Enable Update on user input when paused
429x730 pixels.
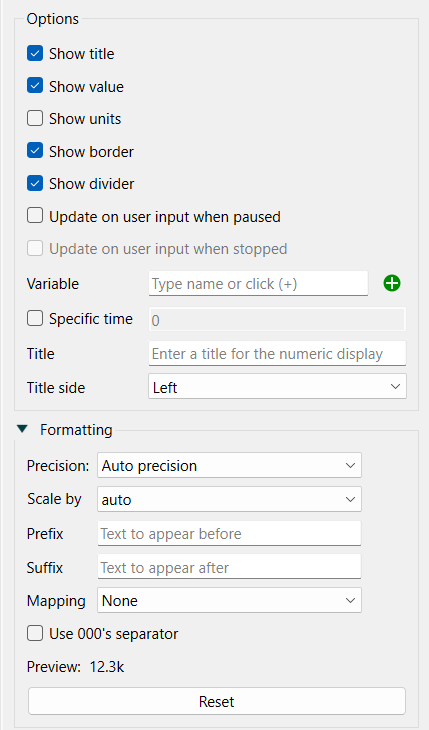pos(35,216)
